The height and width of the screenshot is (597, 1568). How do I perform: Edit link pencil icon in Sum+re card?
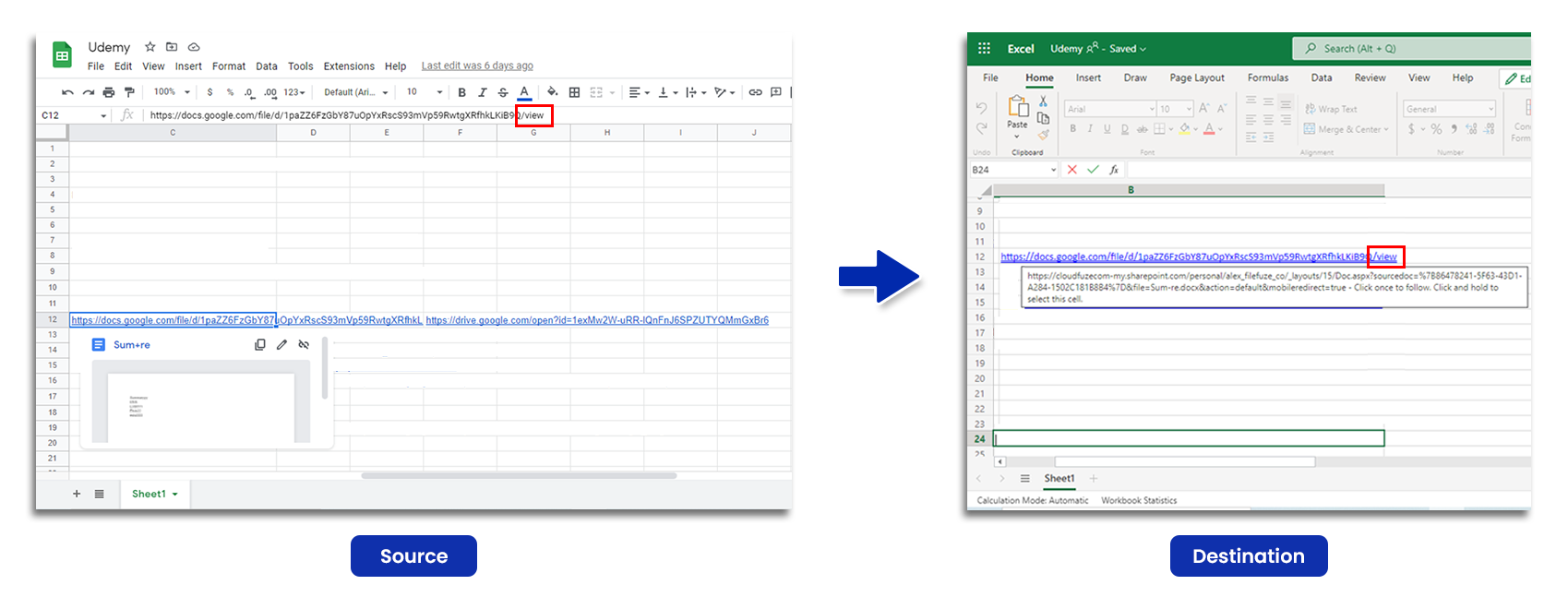point(281,345)
